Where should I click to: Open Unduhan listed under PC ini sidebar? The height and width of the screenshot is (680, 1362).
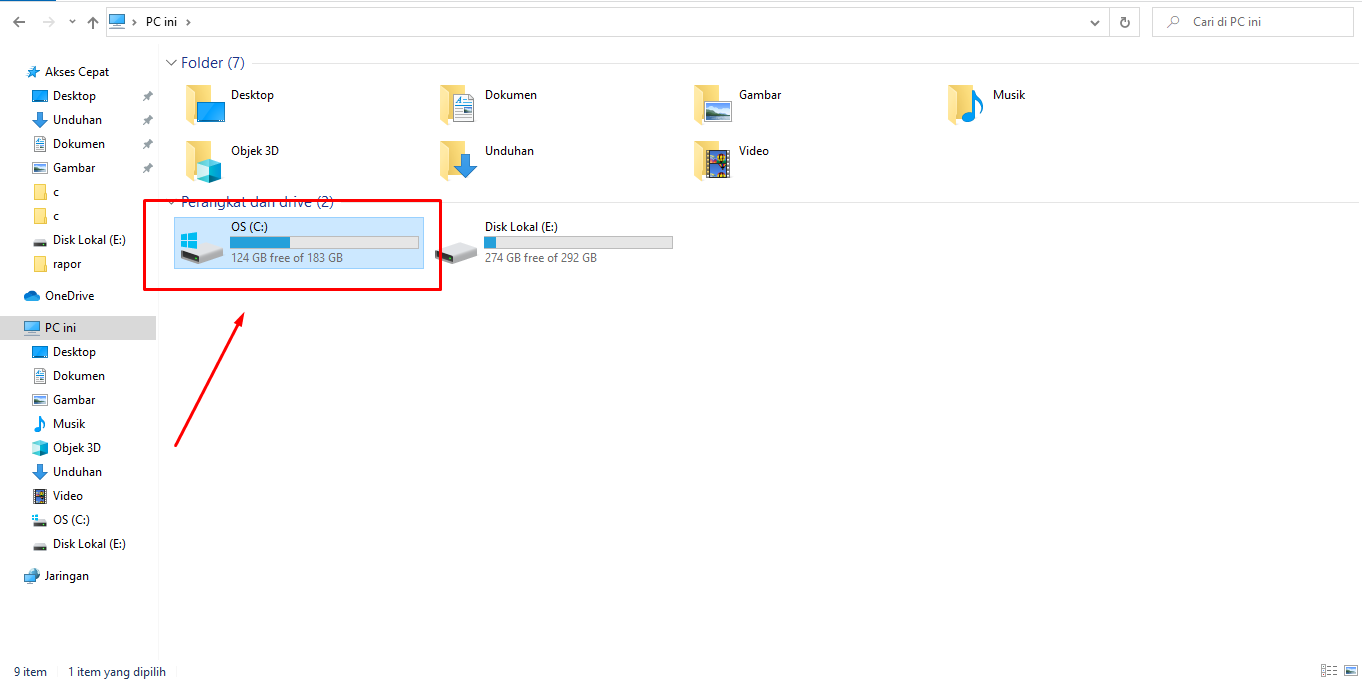77,472
